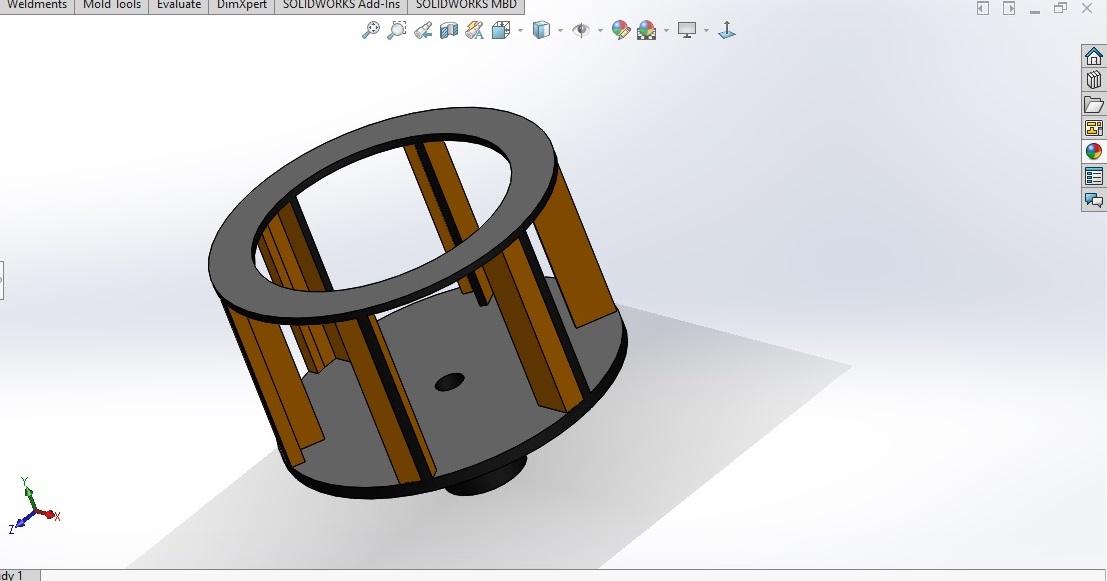Open Edit Appearance color ball tool
1107x581 pixels.
(x=621, y=30)
